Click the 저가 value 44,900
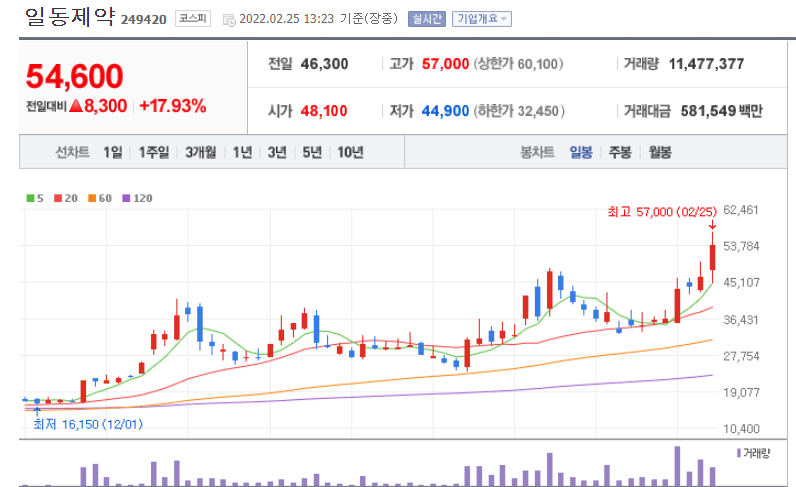 click(x=445, y=111)
